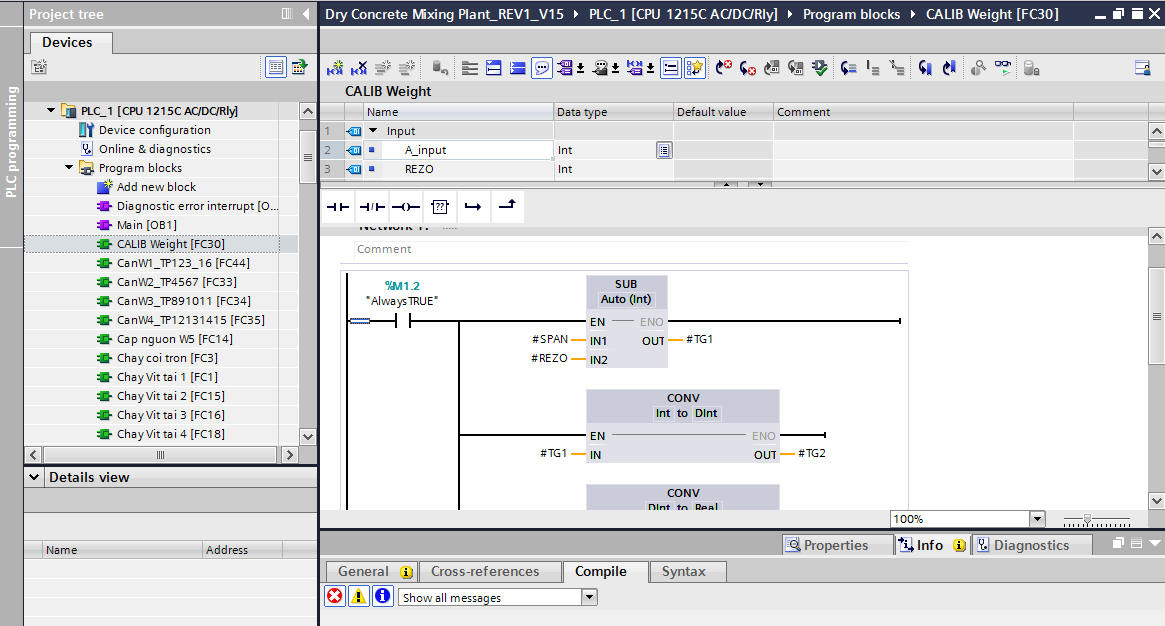
Task: Toggle the Project tree auto-collapse icon
Action: click(287, 13)
